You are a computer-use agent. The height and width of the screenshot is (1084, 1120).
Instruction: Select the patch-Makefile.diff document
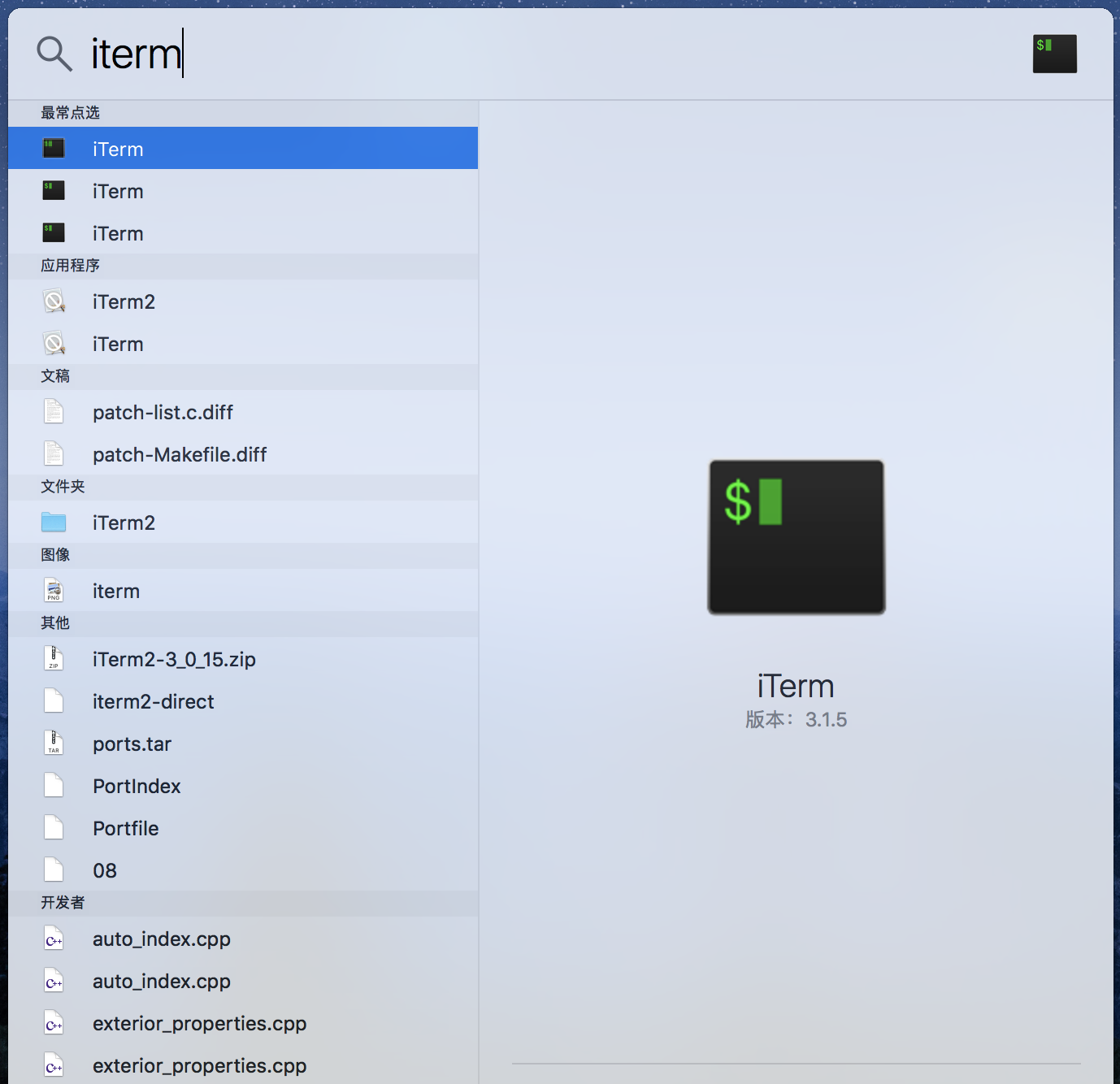(x=243, y=454)
